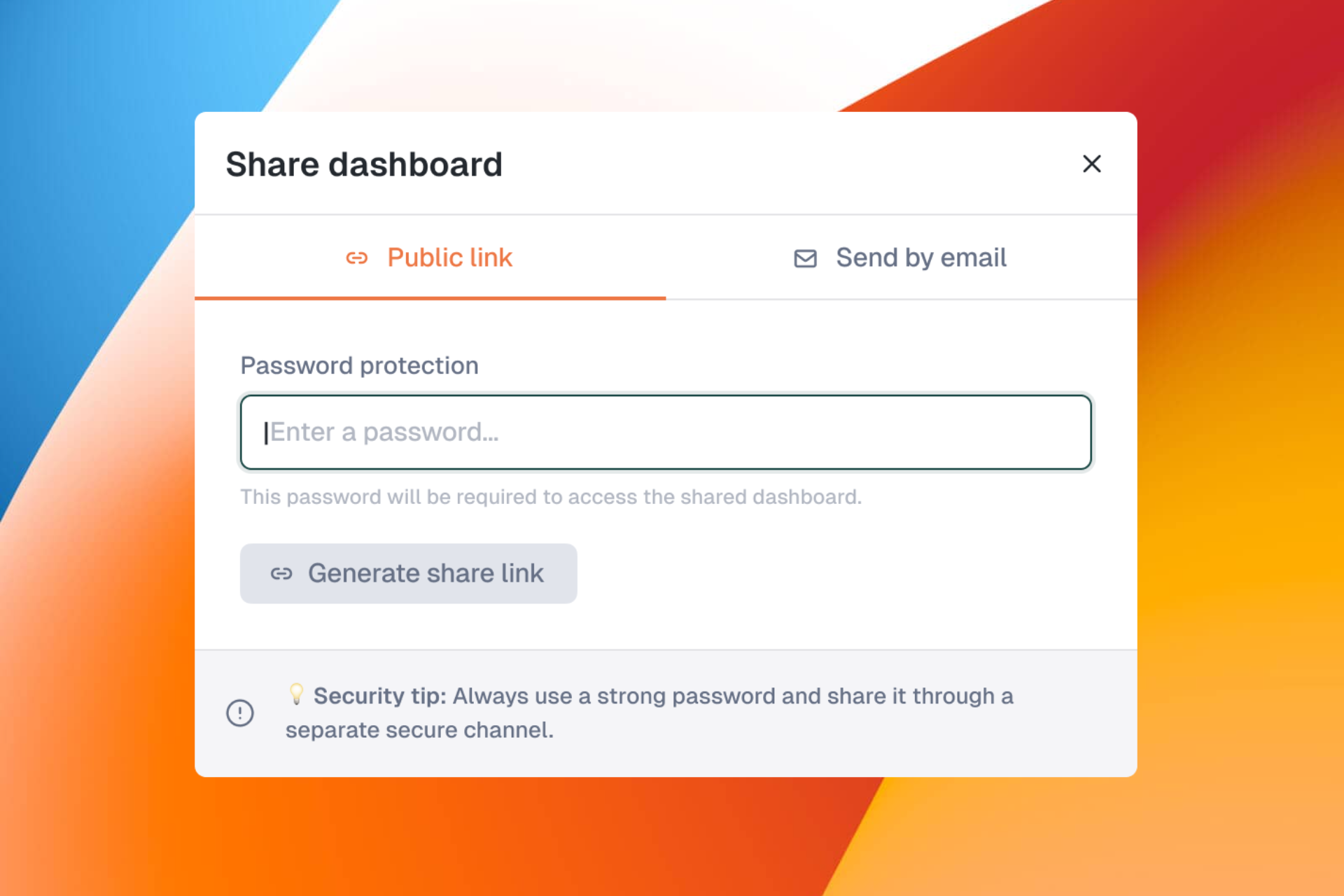The image size is (1344, 896).
Task: Click the 'Always use a strong password' sentence
Action: tap(732, 696)
